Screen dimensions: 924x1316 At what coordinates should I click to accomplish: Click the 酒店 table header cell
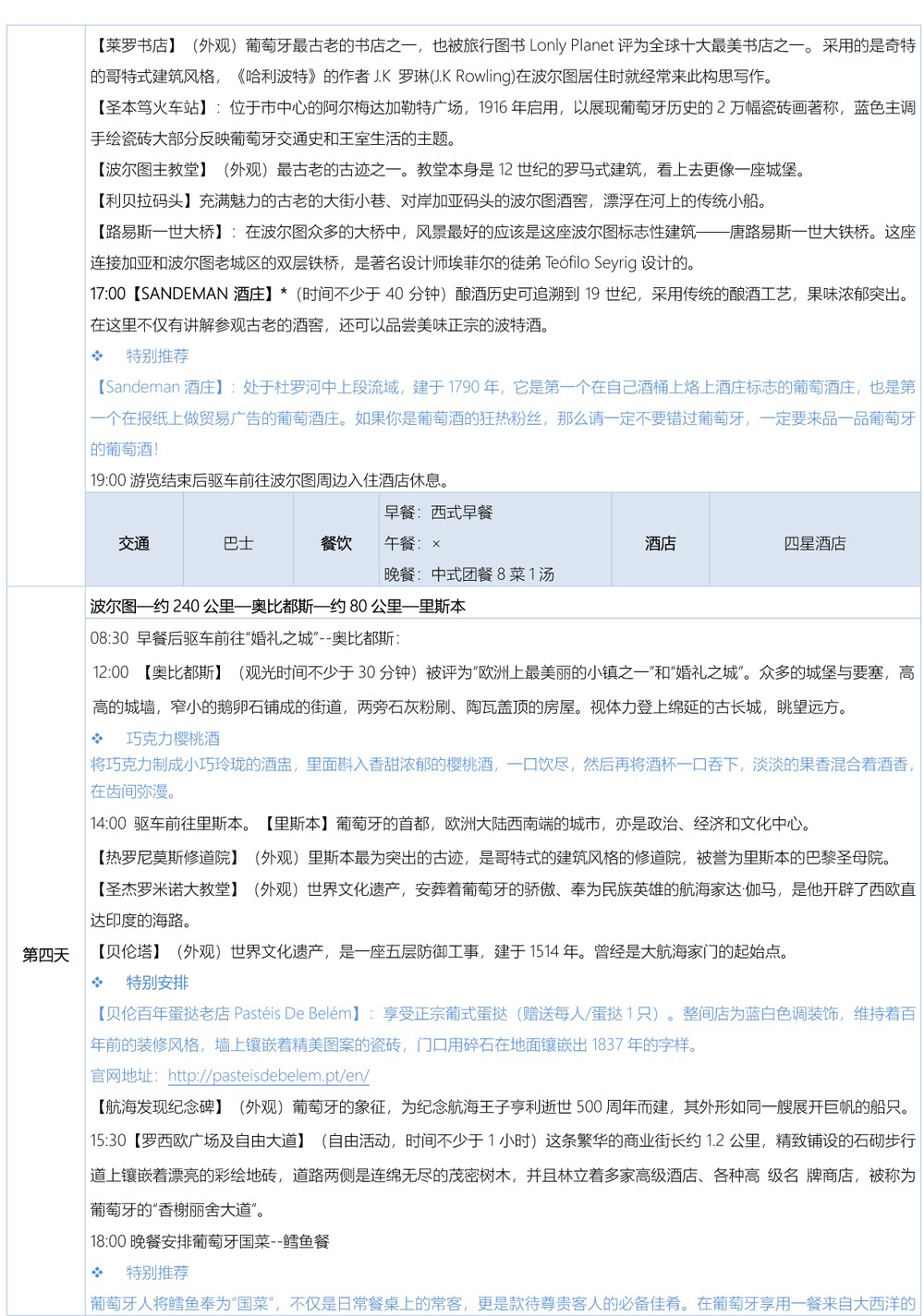pos(660,544)
